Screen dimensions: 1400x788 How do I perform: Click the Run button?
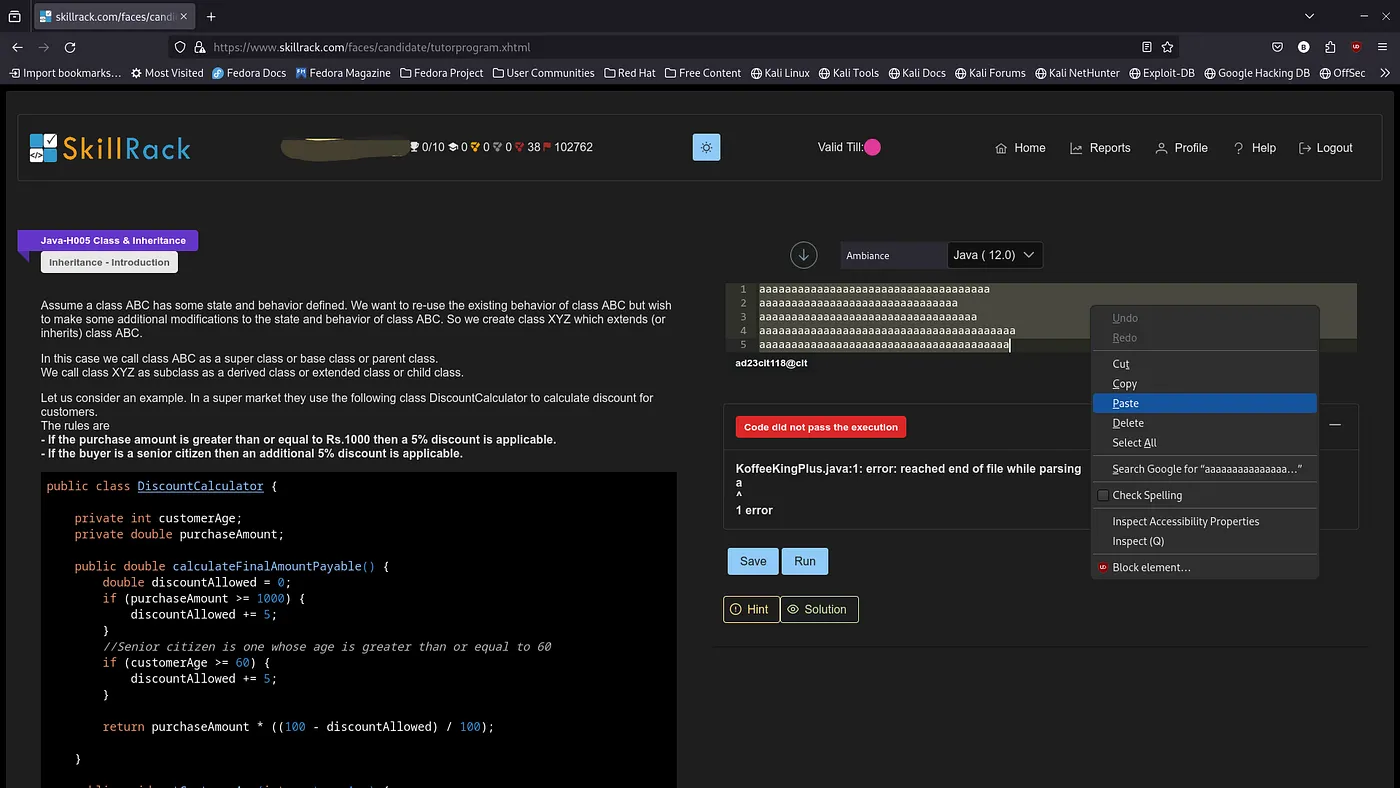(x=805, y=561)
